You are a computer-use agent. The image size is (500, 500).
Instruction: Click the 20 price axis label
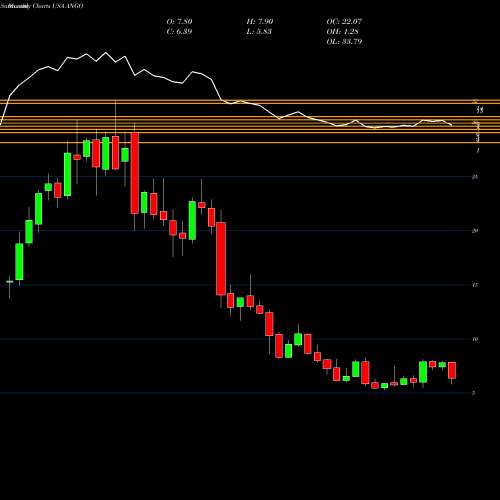click(475, 231)
